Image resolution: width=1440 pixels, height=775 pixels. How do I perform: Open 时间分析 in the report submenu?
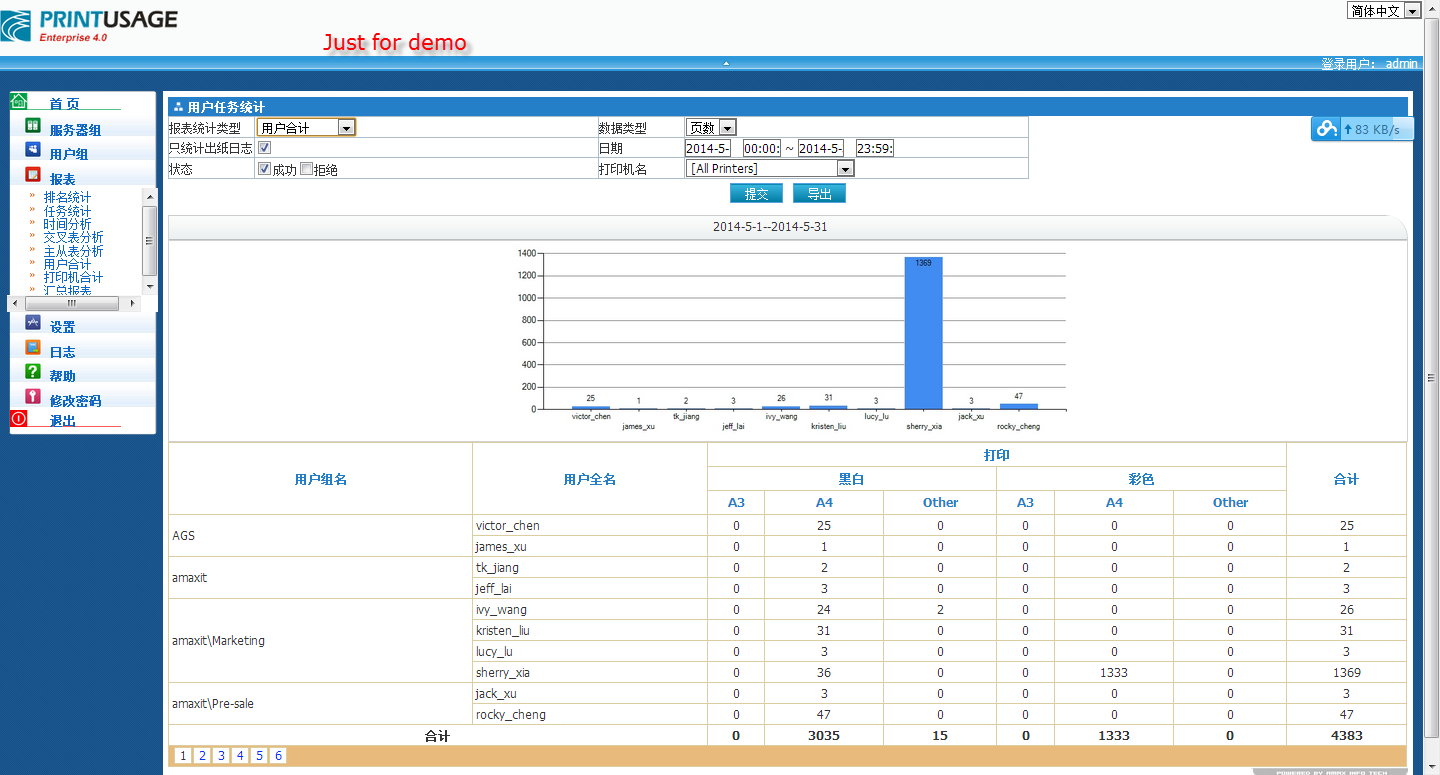pyautogui.click(x=67, y=224)
